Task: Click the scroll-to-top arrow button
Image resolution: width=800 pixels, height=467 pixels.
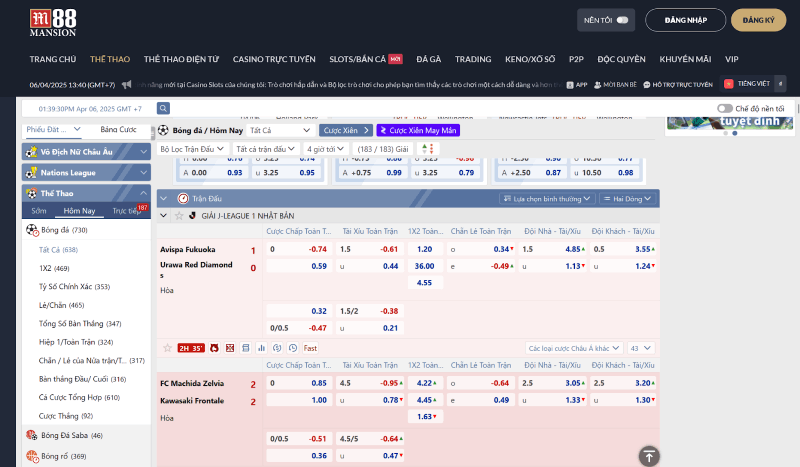Action: click(x=649, y=456)
